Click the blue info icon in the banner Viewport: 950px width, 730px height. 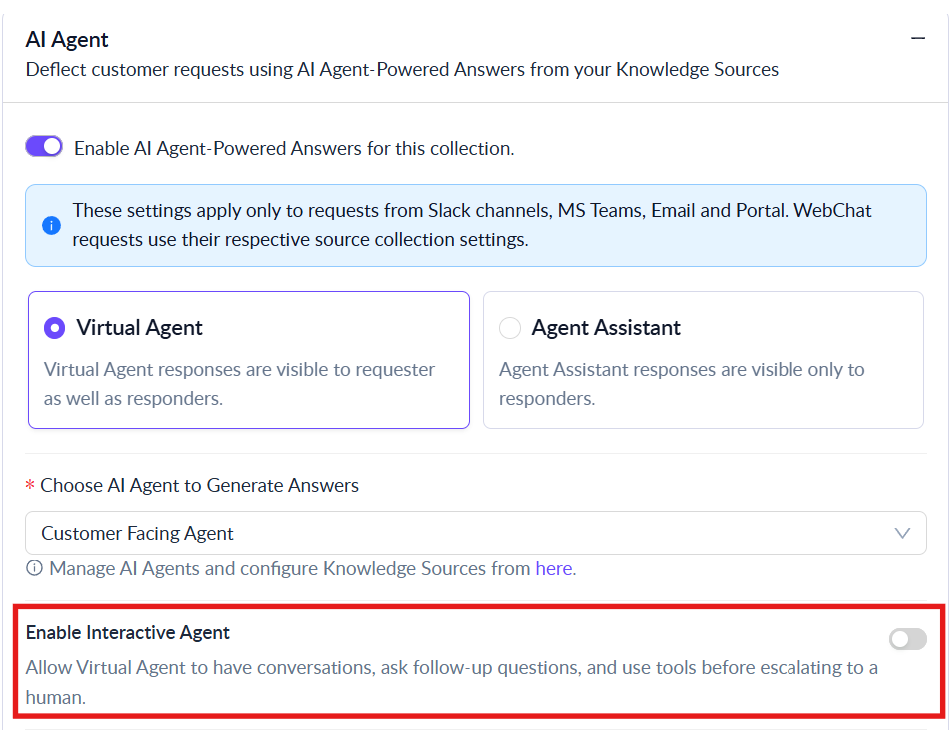pyautogui.click(x=51, y=226)
